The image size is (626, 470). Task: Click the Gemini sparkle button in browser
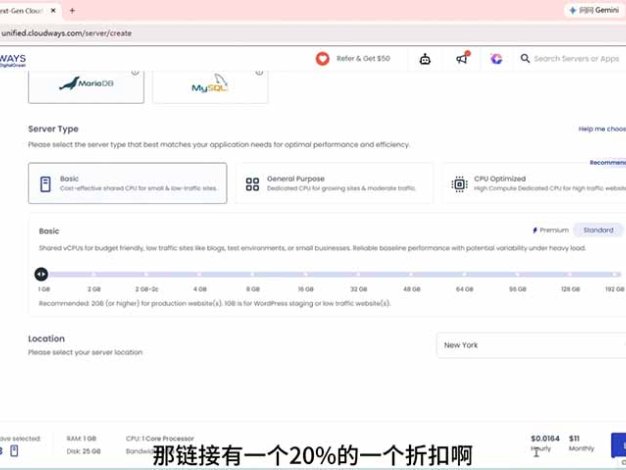[x=594, y=10]
